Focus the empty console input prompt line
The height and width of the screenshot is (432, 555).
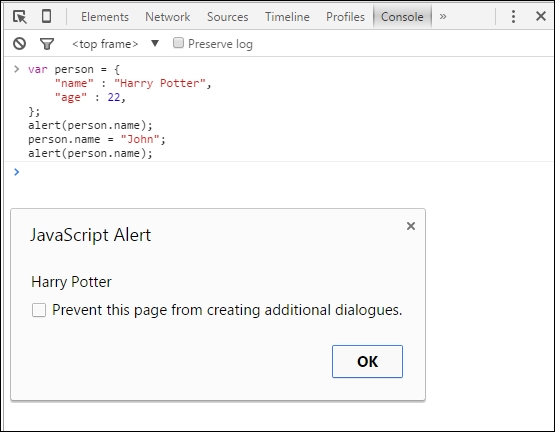click(279, 172)
